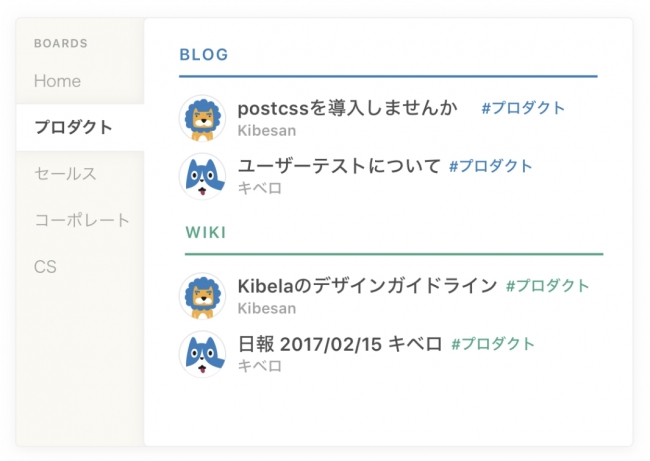
Task: Open the ユーザーテストについて blog post
Action: tap(339, 166)
